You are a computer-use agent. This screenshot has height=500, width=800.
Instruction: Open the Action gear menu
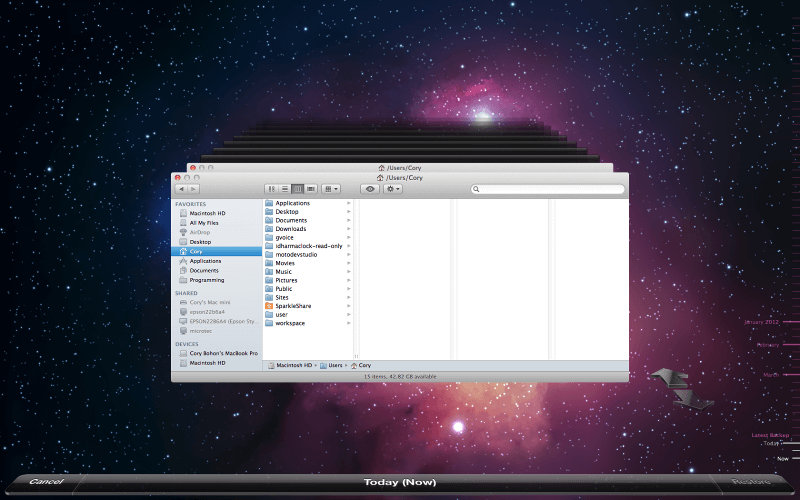(x=393, y=188)
